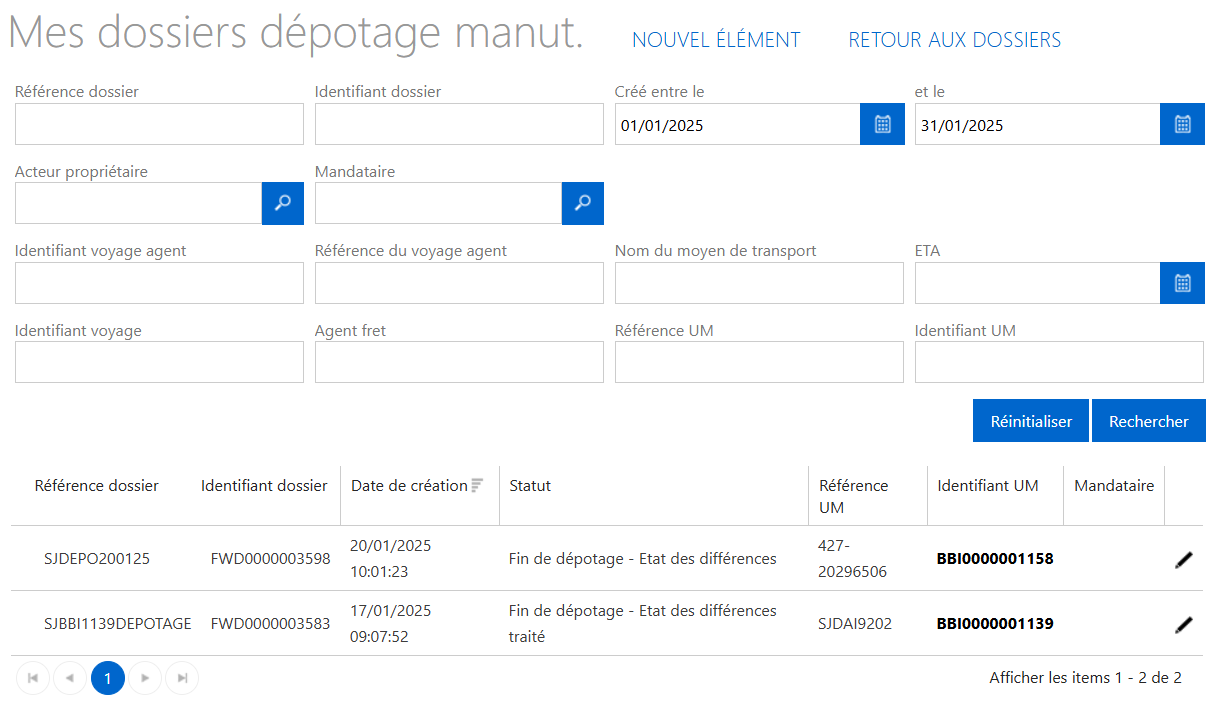Search Acteur propriétaire with magnifier icon
Screen dimensions: 1217x702
pos(283,203)
